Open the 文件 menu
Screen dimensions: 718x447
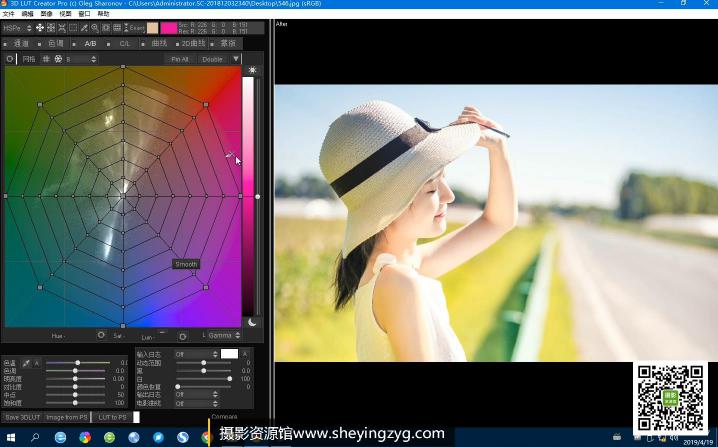pos(9,14)
